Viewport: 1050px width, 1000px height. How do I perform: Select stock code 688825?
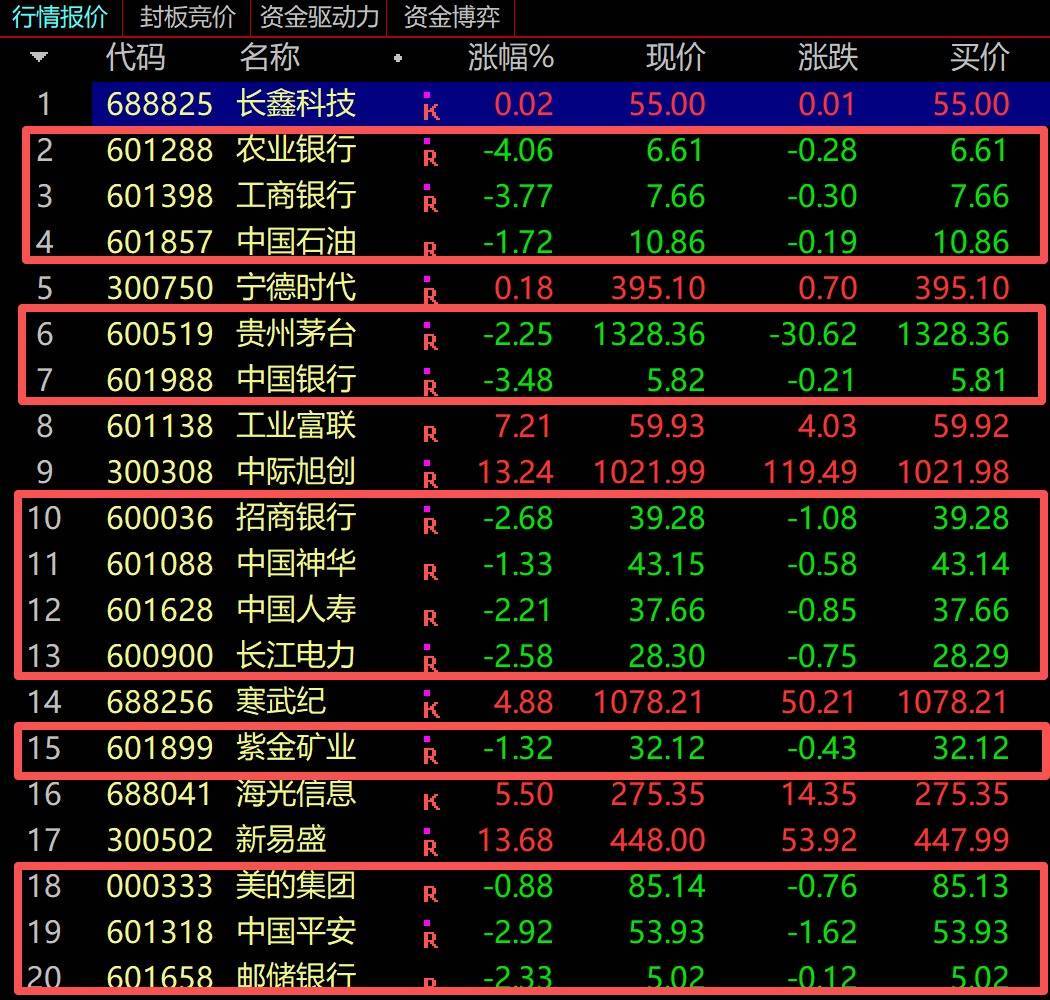[159, 104]
